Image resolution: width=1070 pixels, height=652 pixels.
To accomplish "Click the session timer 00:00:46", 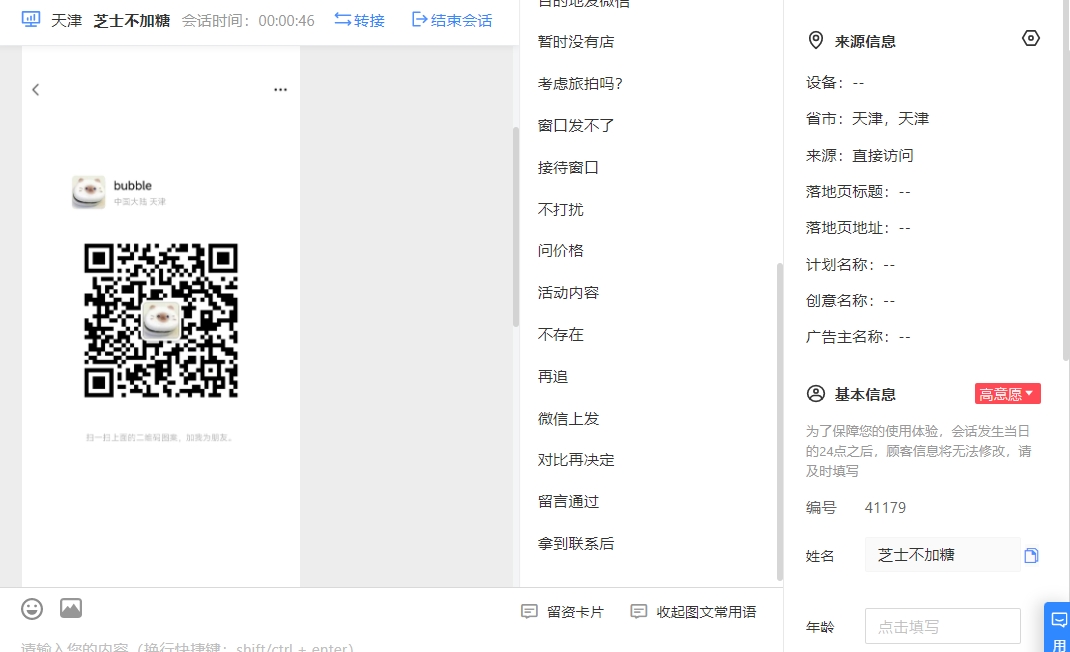I will point(287,20).
